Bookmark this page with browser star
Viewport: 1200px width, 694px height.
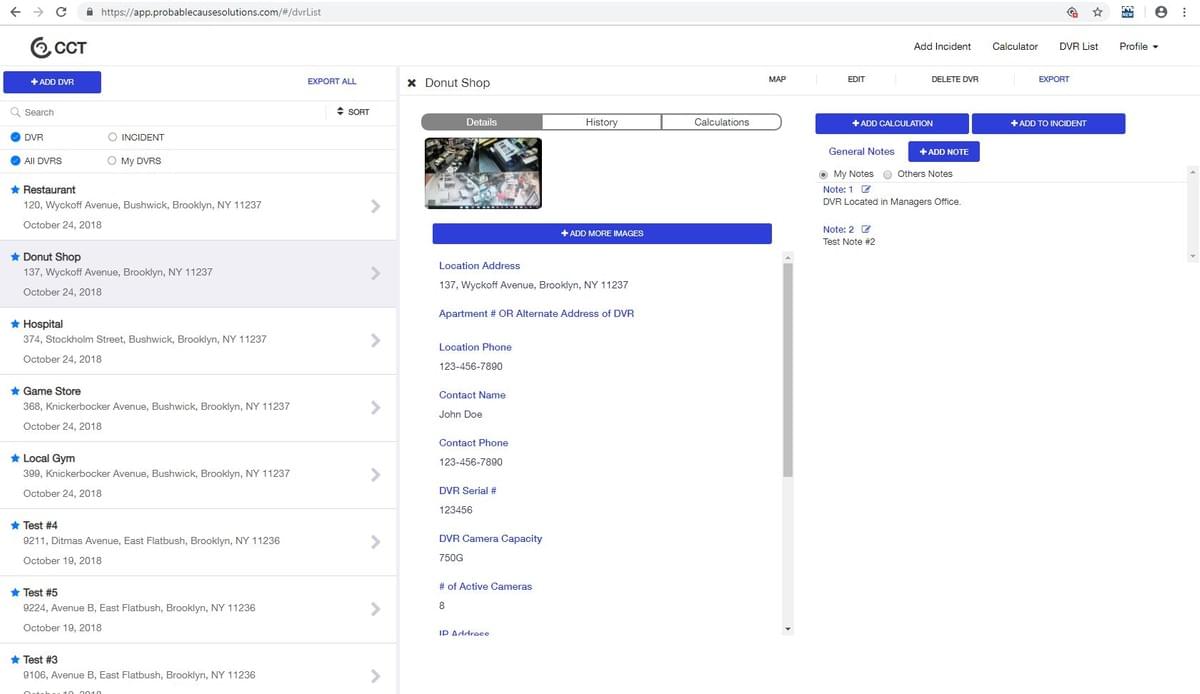coord(1097,12)
